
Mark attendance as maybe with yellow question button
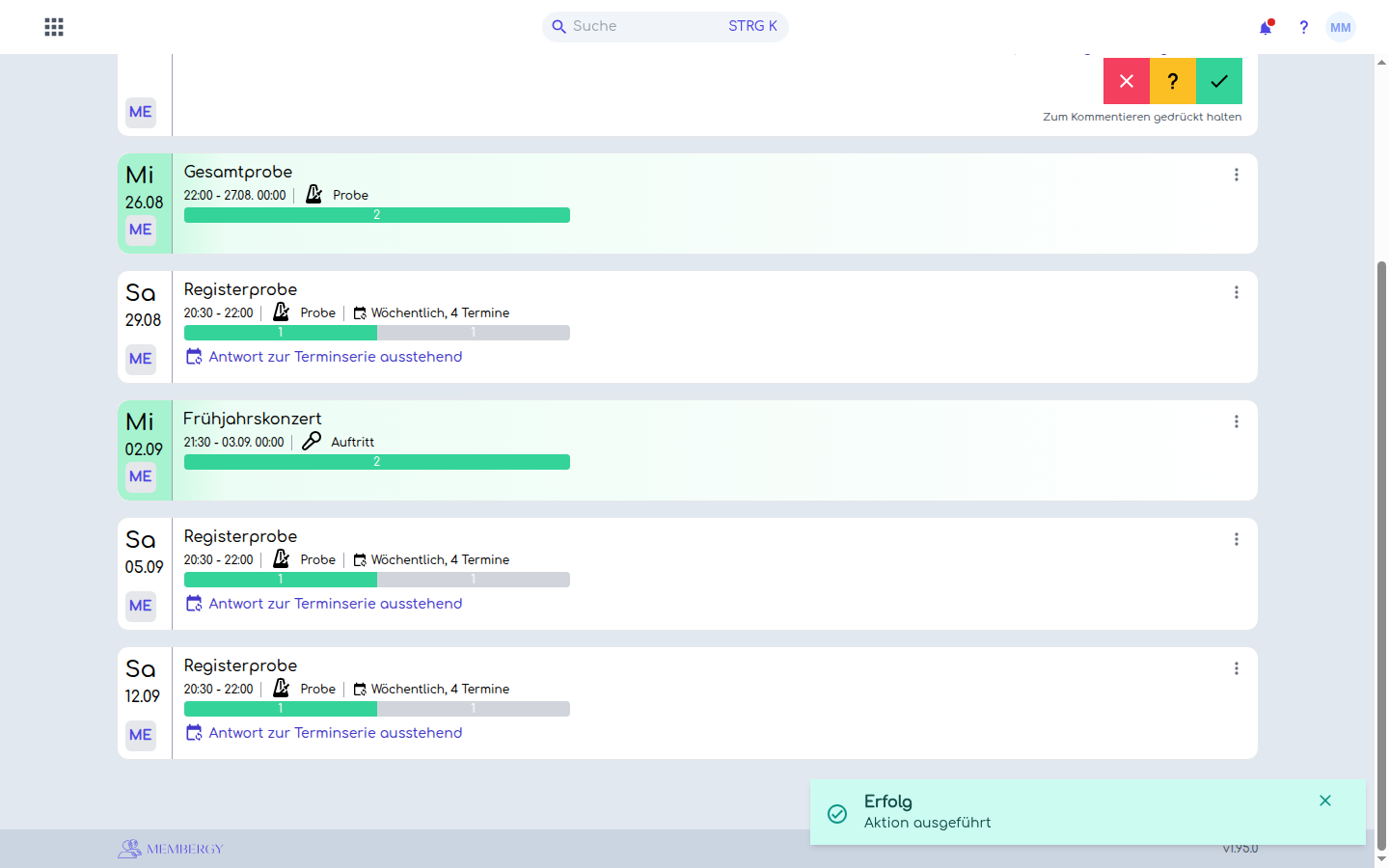coord(1173,81)
